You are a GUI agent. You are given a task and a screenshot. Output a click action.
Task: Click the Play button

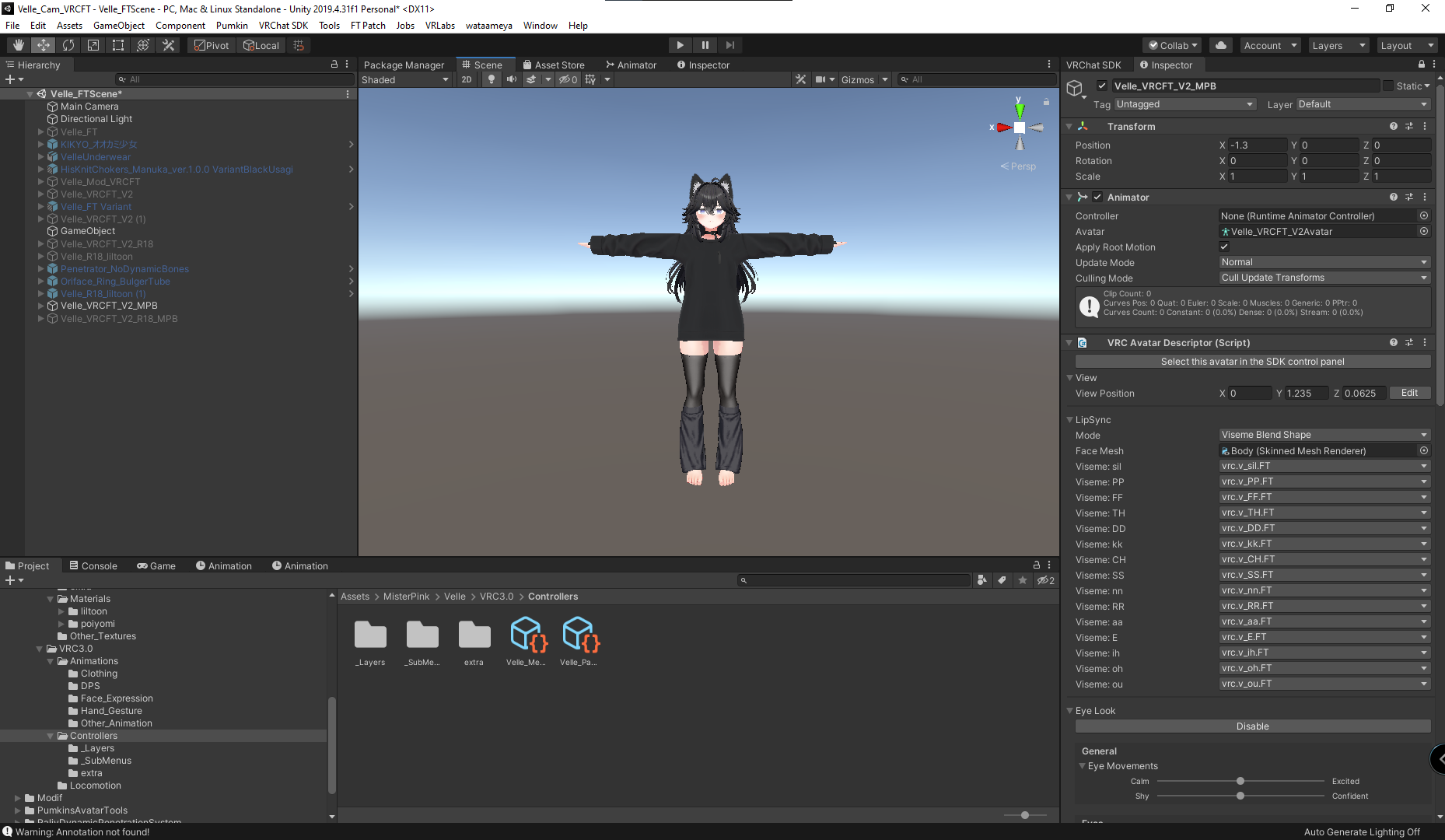click(x=680, y=45)
